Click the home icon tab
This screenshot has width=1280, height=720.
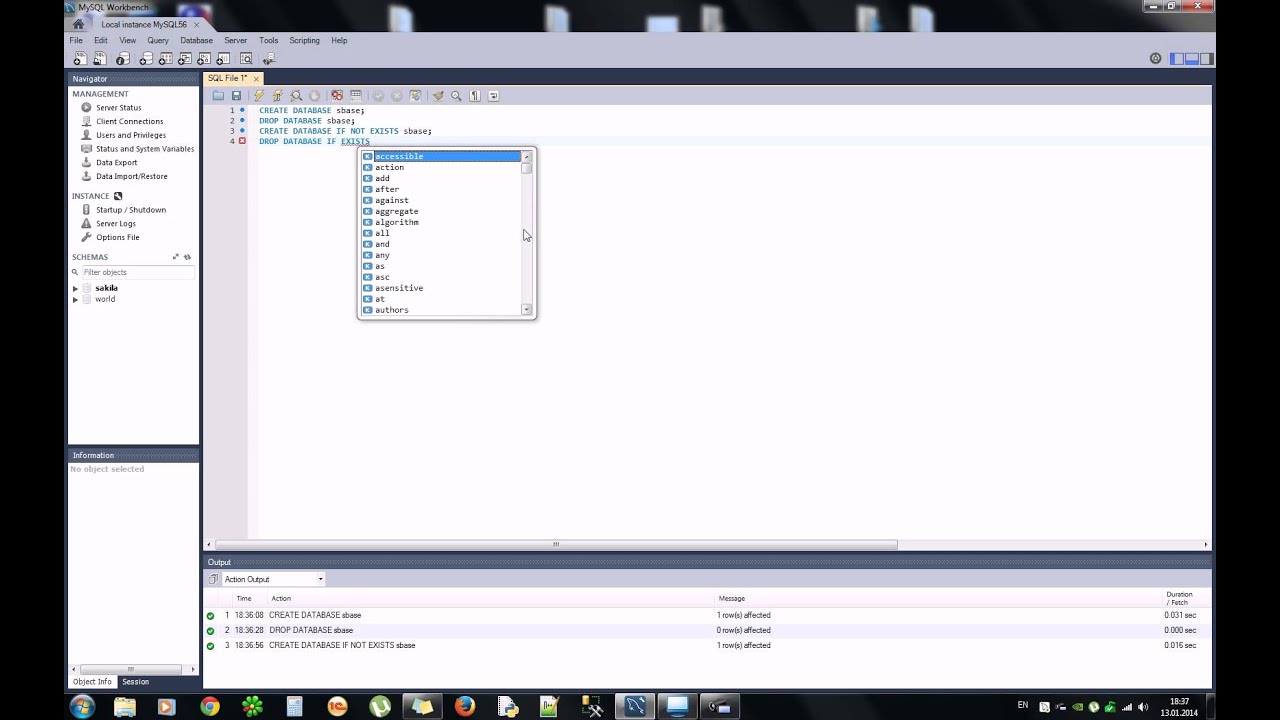pos(78,24)
